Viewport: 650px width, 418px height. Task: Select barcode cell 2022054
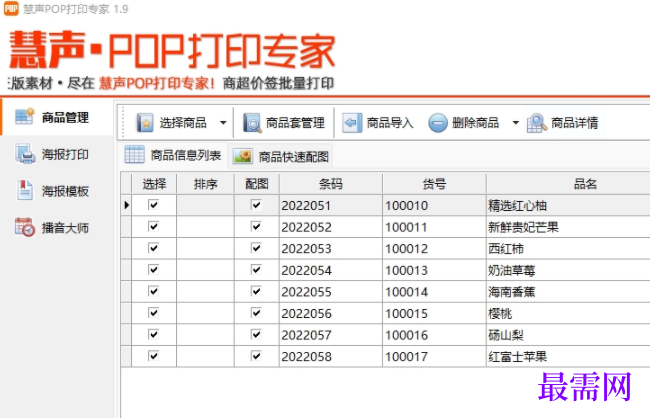(330, 270)
